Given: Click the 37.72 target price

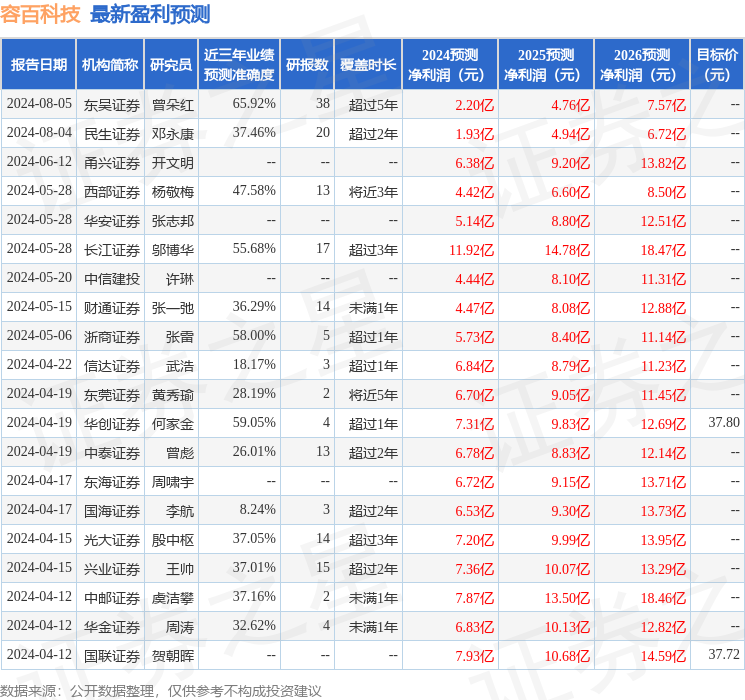Looking at the screenshot, I should pyautogui.click(x=724, y=654).
